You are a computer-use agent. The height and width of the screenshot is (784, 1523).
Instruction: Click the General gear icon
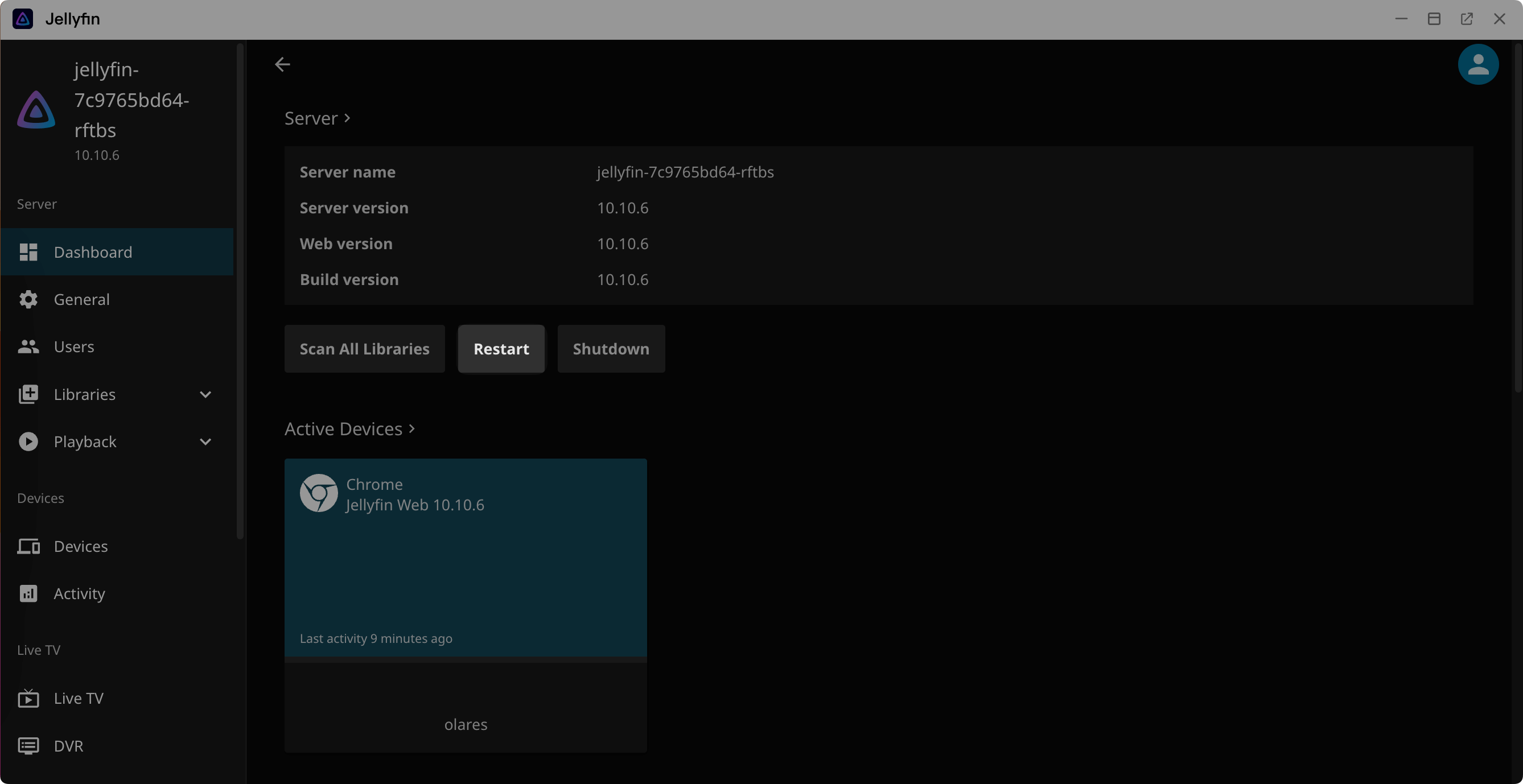coord(28,299)
